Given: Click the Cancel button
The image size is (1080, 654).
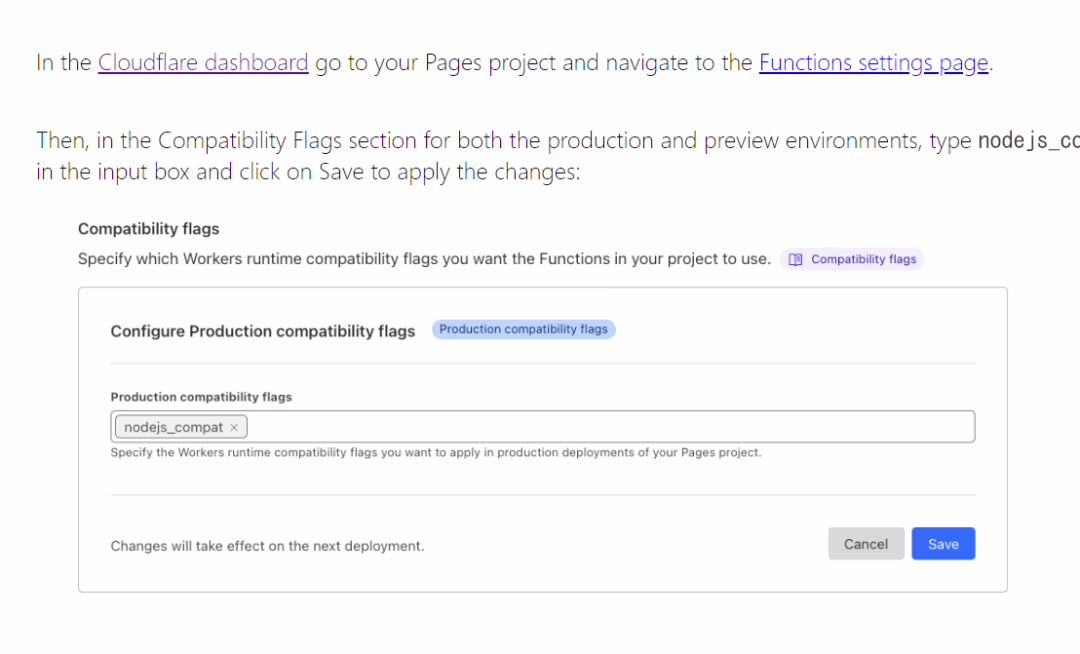Looking at the screenshot, I should pos(866,544).
